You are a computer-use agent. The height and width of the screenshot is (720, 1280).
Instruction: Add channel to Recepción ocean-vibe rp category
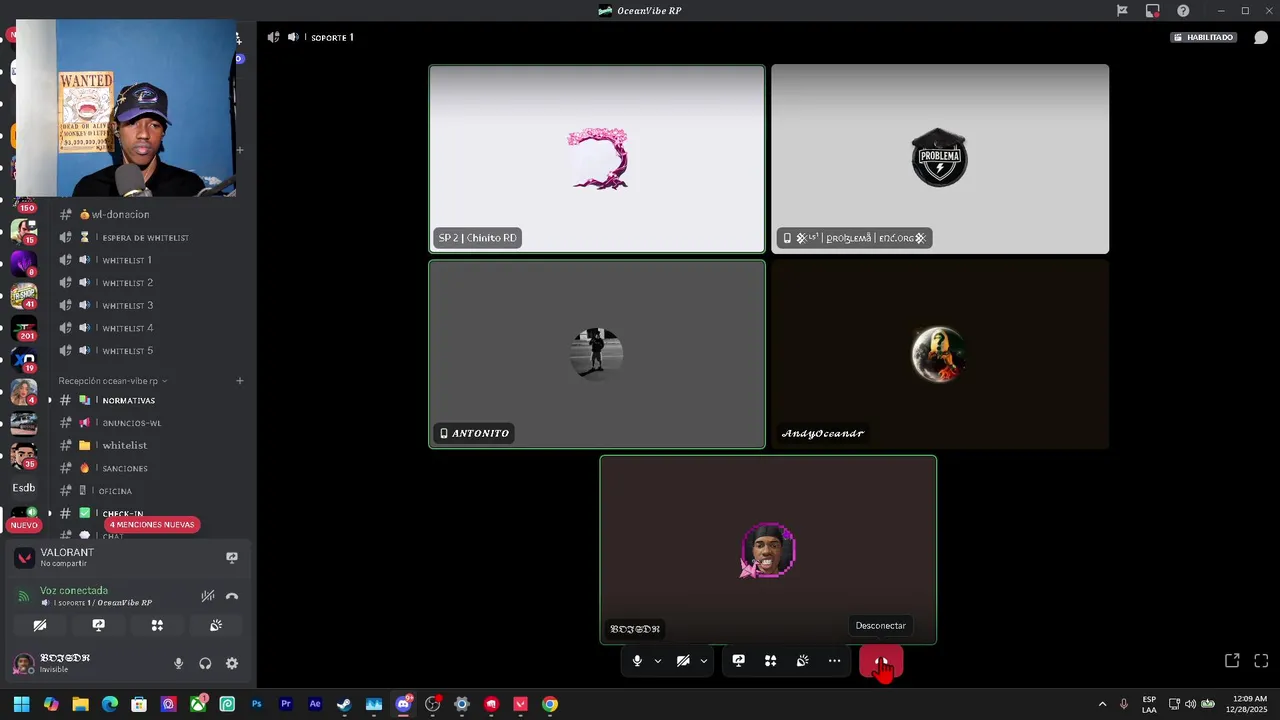(x=240, y=381)
